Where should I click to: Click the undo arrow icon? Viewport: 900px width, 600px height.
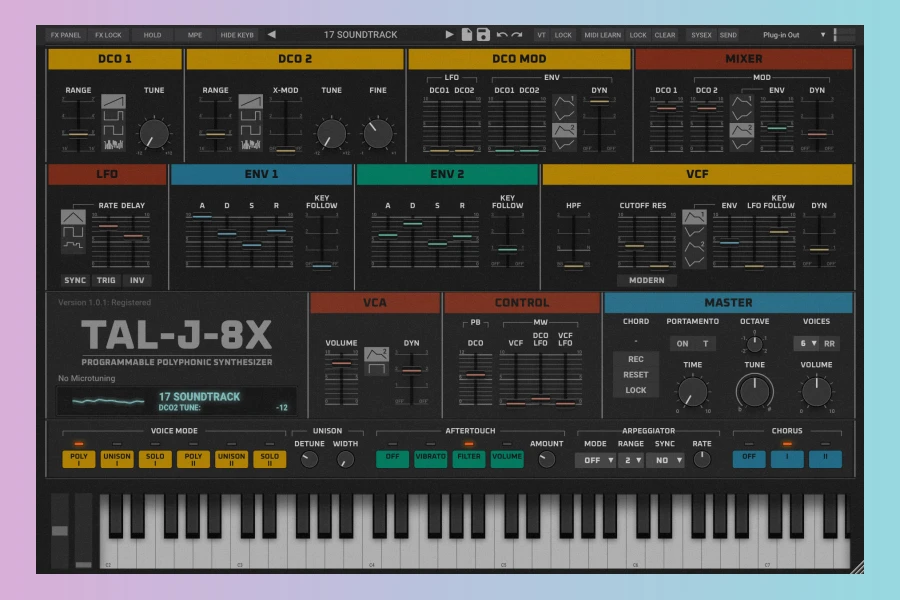[501, 35]
